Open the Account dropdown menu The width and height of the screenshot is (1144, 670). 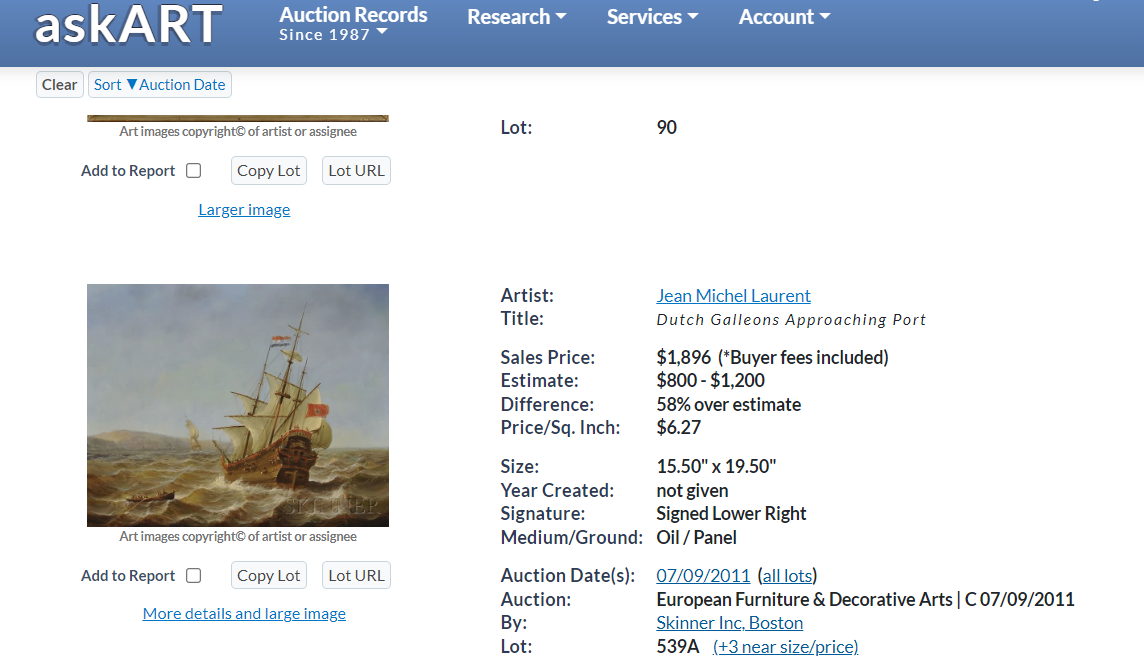(784, 16)
